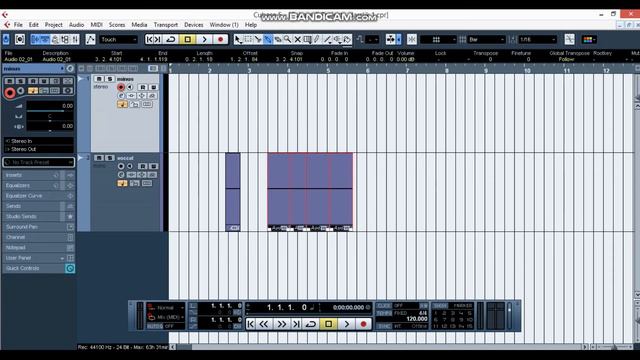Open the Audio menu
The height and width of the screenshot is (360, 640).
point(76,25)
